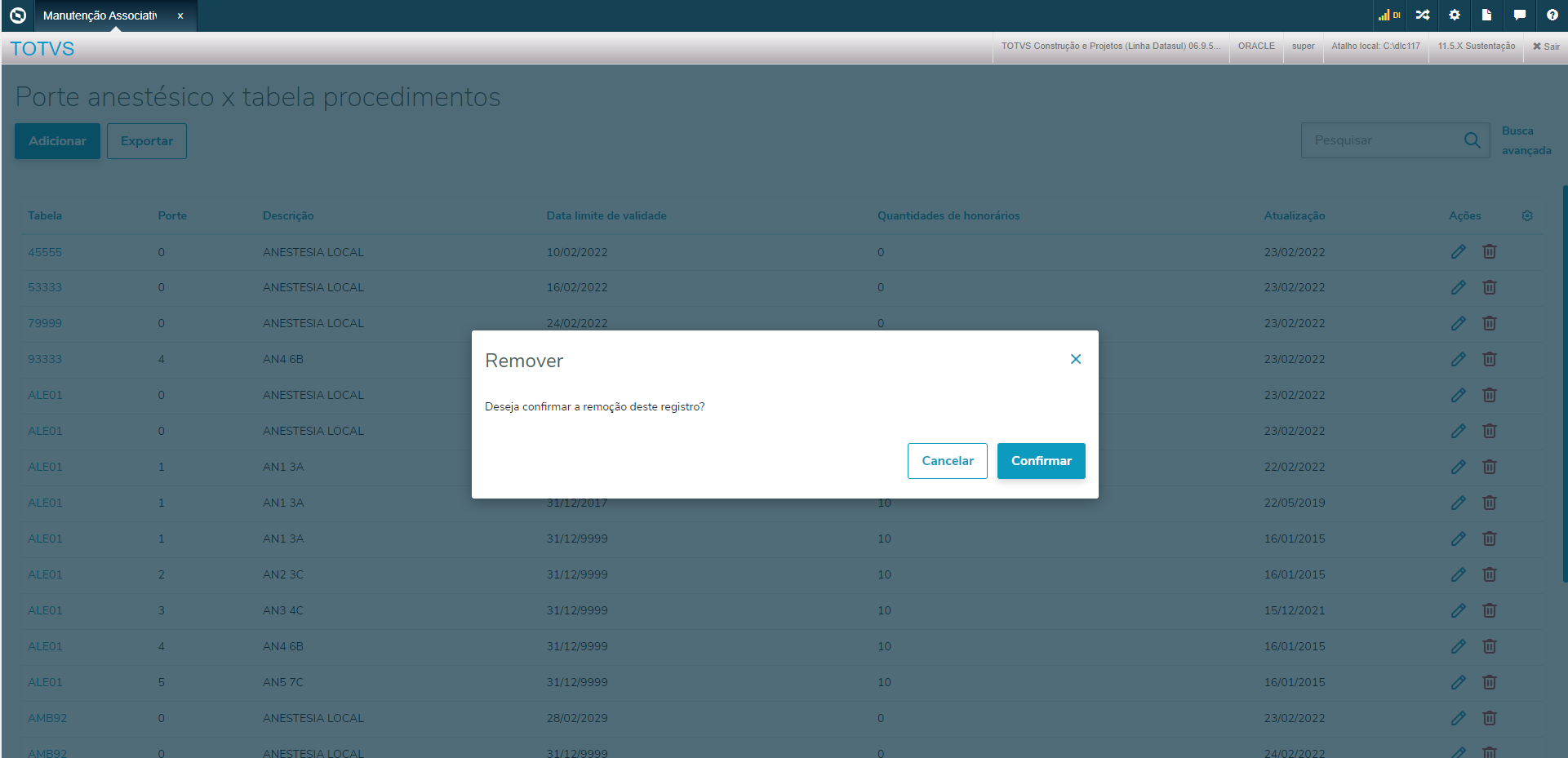This screenshot has height=758, width=1568.
Task: Click the super user header item
Action: (x=1303, y=46)
